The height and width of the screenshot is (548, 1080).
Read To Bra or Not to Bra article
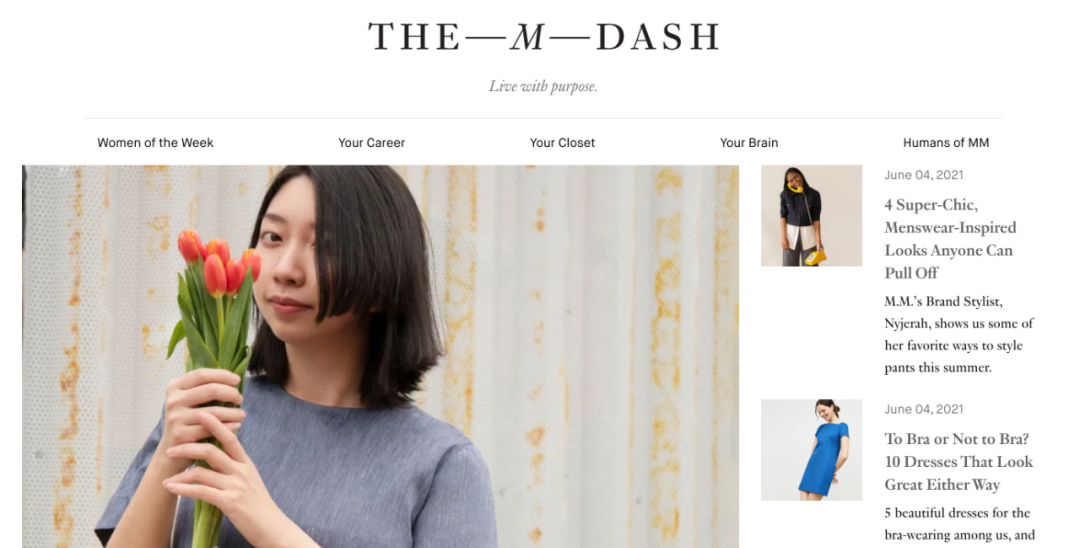pyautogui.click(x=958, y=461)
